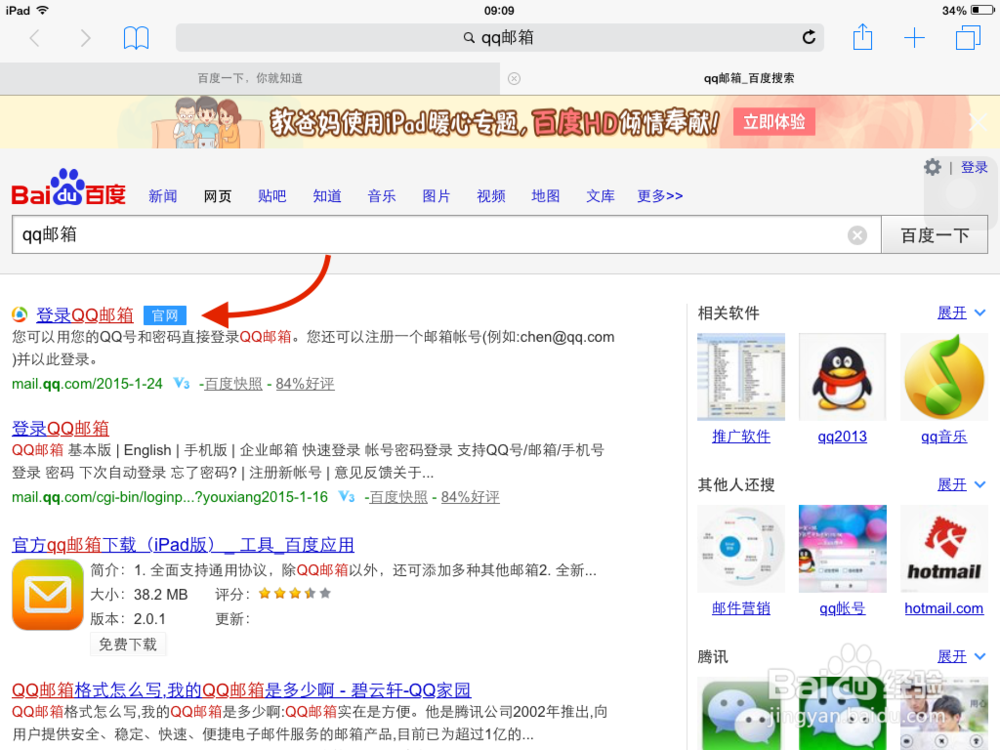Clear the search box with the x icon
The height and width of the screenshot is (750, 1000).
pos(857,235)
